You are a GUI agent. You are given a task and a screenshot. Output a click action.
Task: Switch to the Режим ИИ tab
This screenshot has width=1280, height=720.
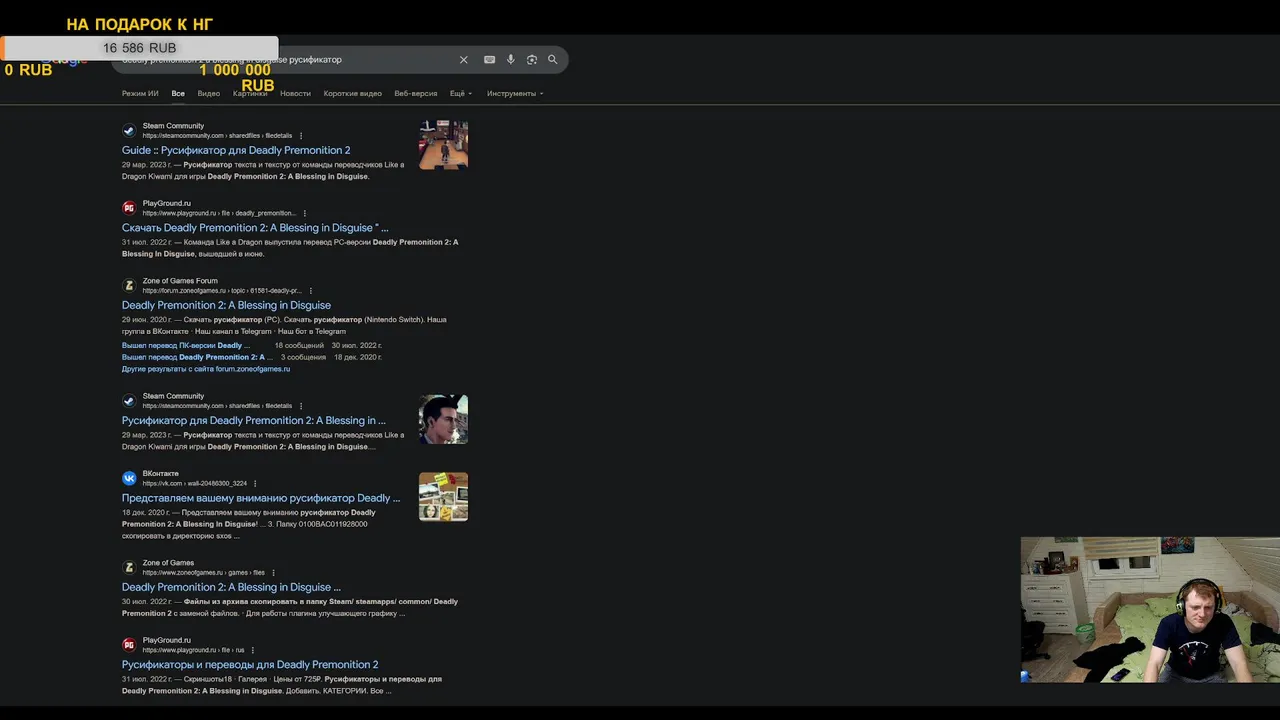(140, 93)
